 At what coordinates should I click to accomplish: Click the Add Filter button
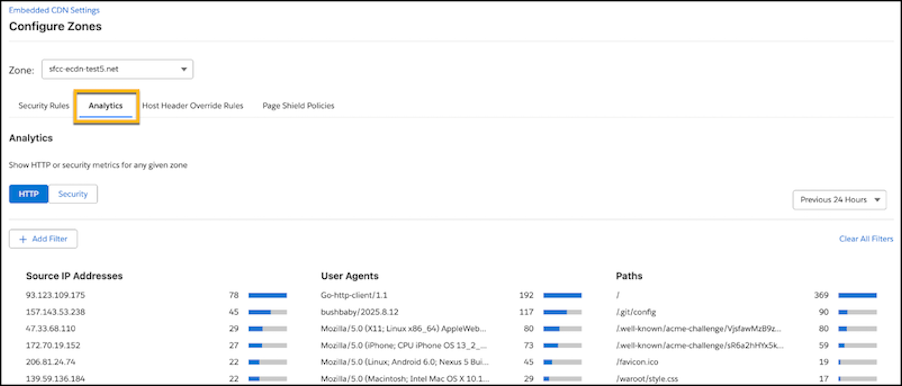[43, 239]
